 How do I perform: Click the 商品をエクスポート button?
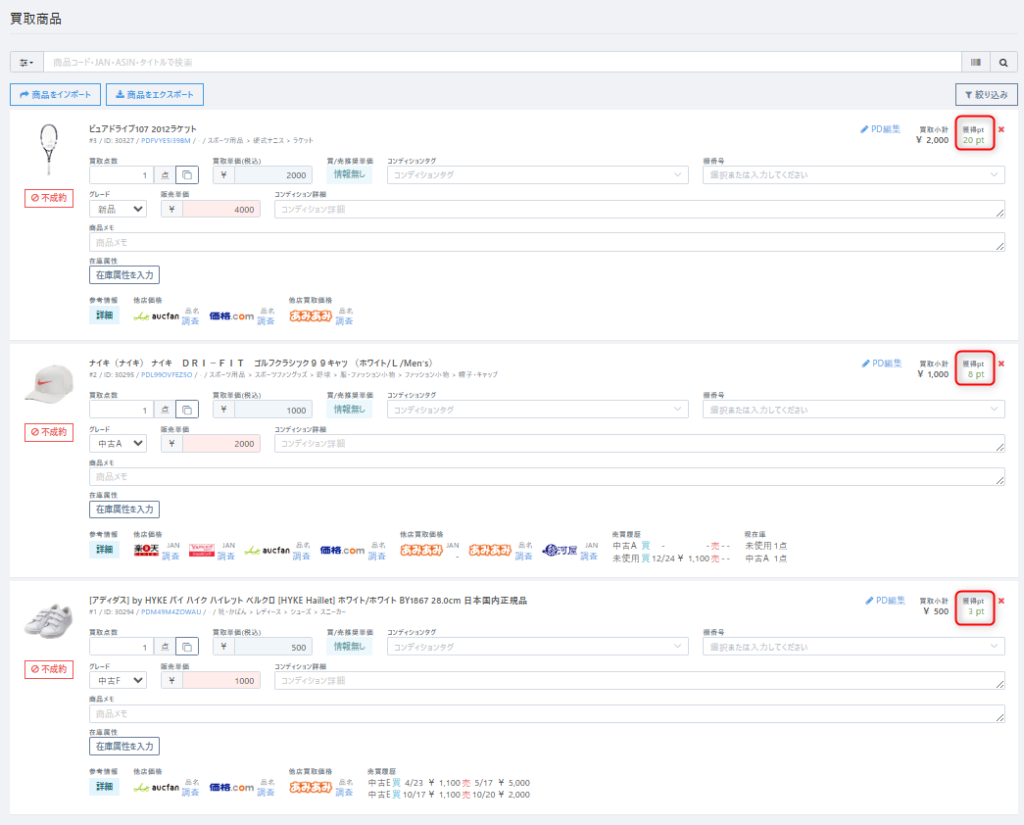154,95
